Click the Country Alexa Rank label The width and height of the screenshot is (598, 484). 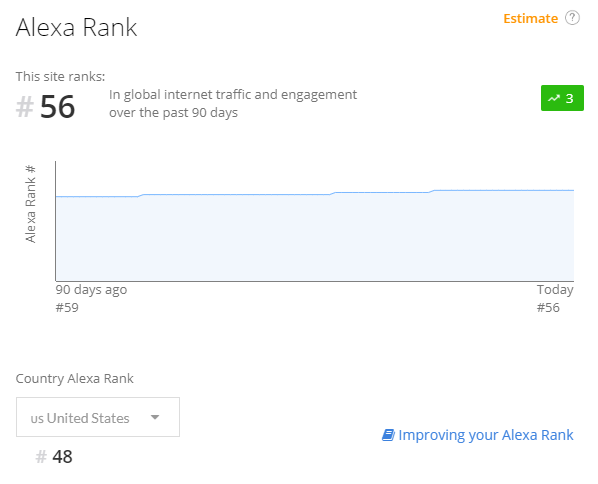pos(74,378)
